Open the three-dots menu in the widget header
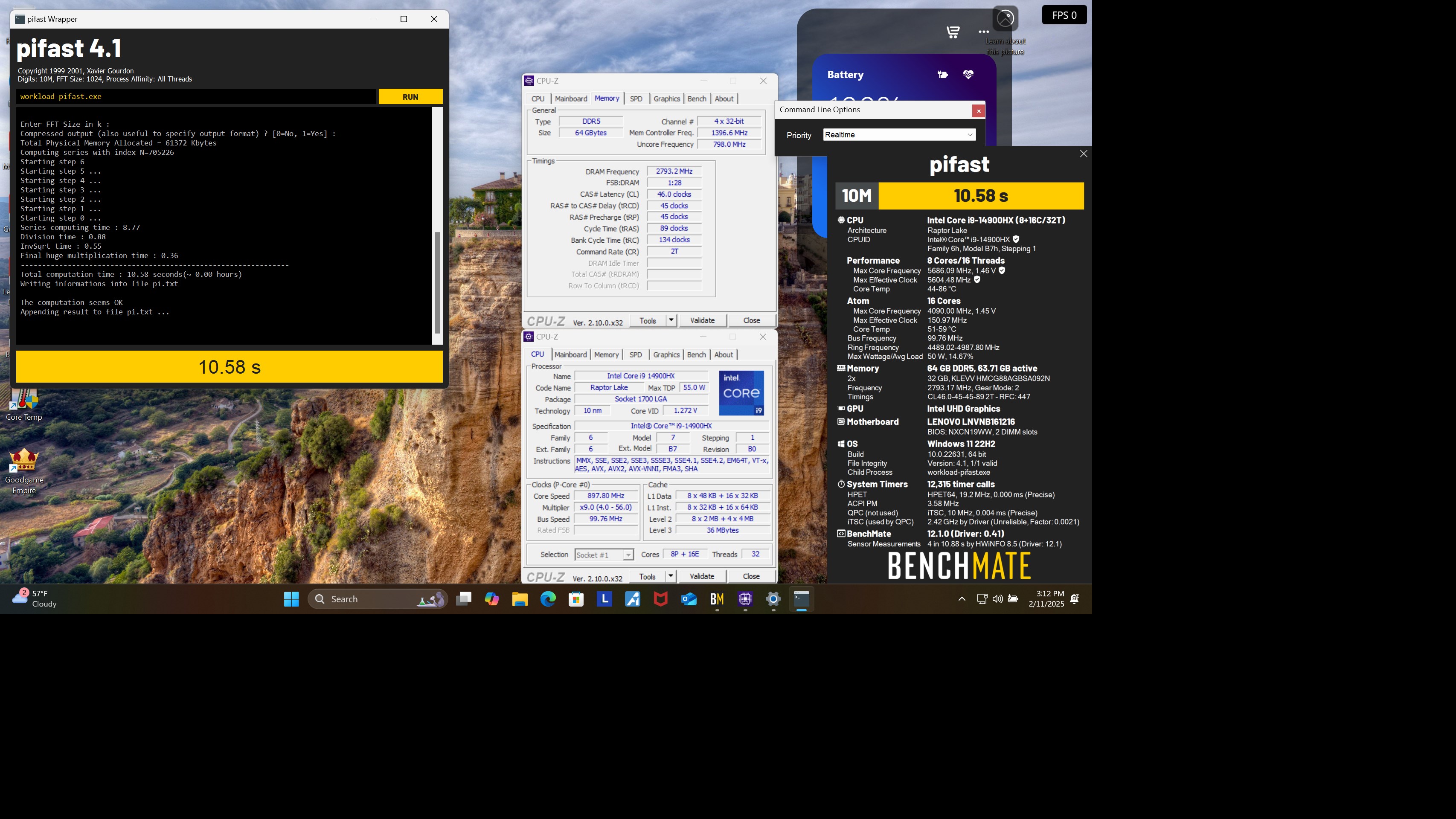Viewport: 1456px width, 819px height. tap(983, 32)
